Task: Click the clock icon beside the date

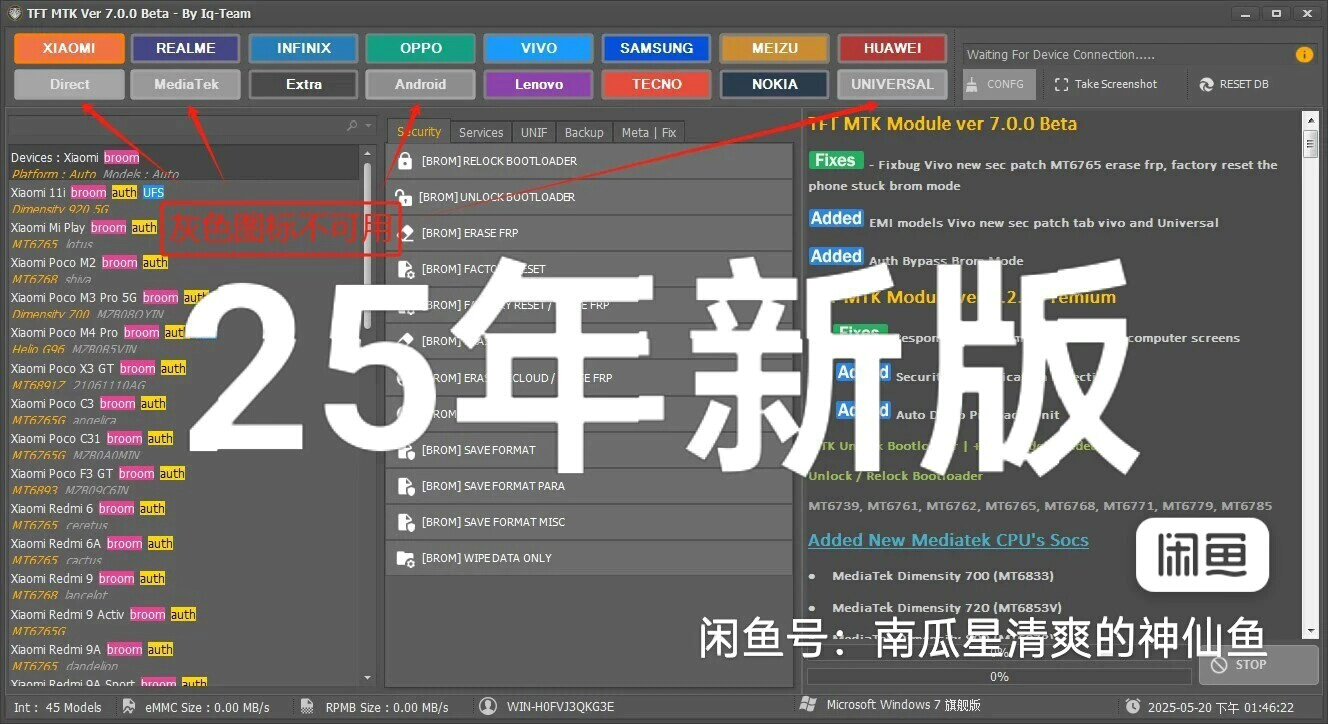Action: [1132, 706]
